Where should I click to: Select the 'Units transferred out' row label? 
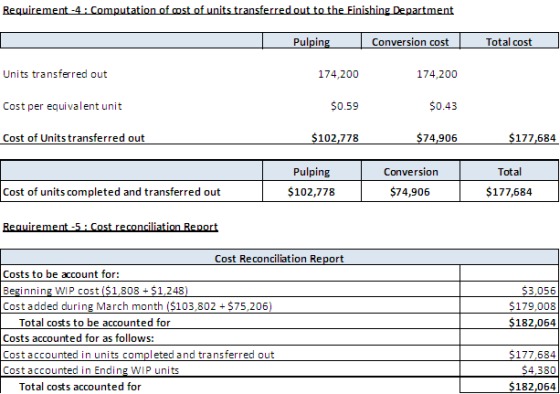coord(55,74)
